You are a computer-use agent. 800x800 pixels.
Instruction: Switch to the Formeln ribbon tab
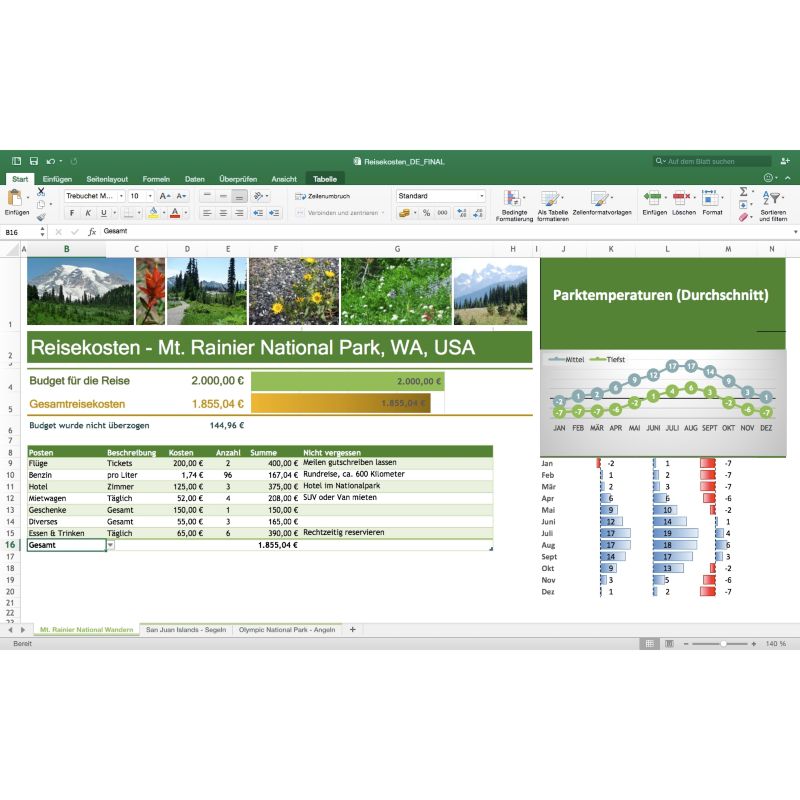(156, 179)
